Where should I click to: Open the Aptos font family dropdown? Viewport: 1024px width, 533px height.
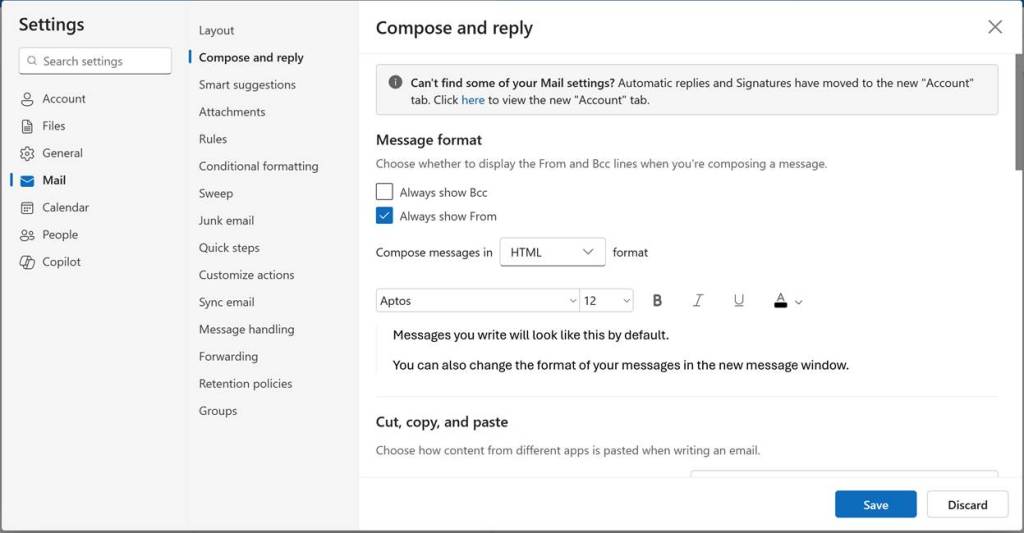coord(477,301)
